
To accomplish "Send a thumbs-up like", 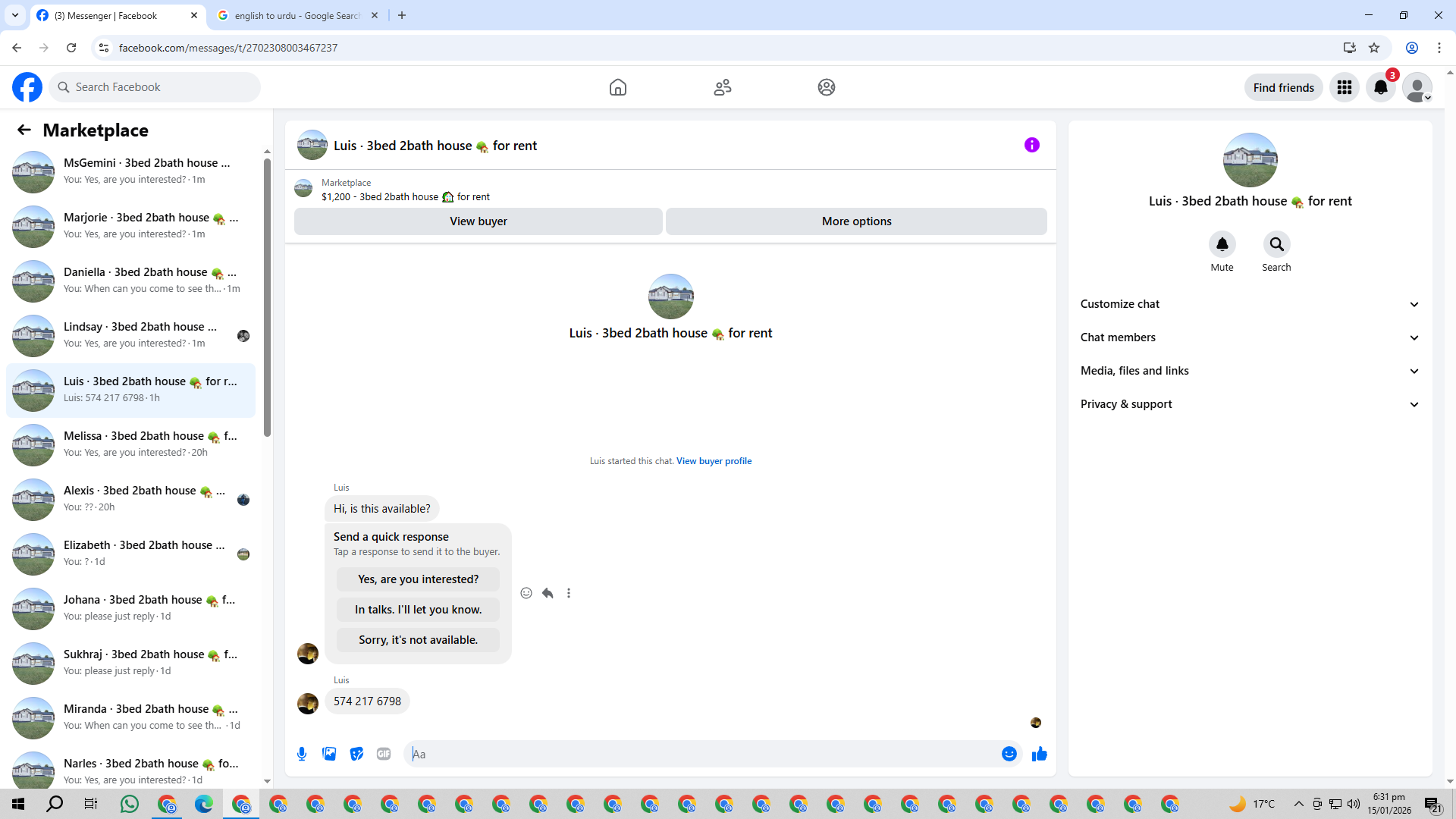I will pos(1039,754).
